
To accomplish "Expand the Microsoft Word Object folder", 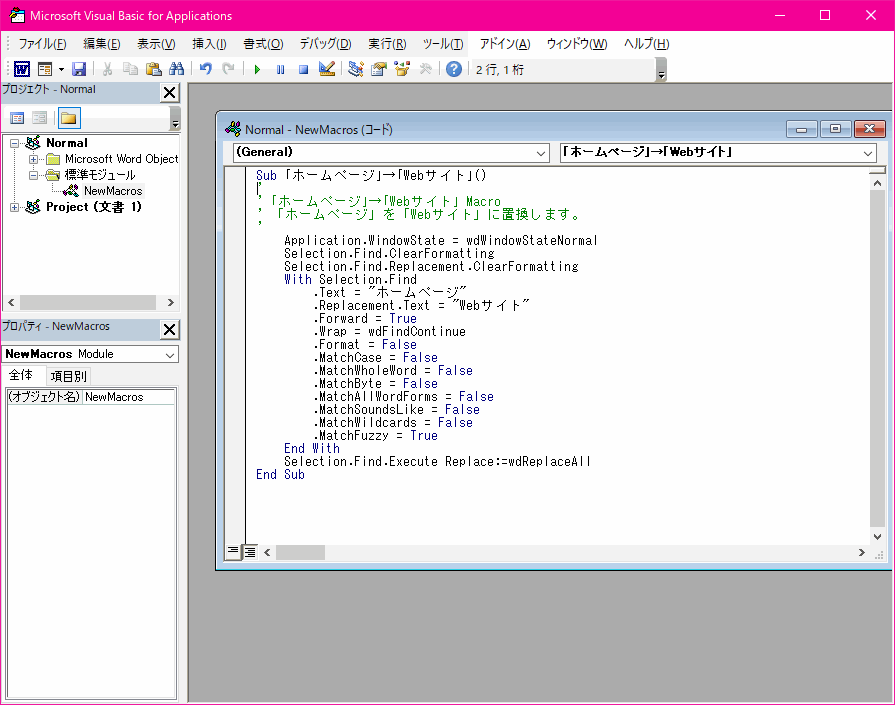I will click(x=34, y=159).
